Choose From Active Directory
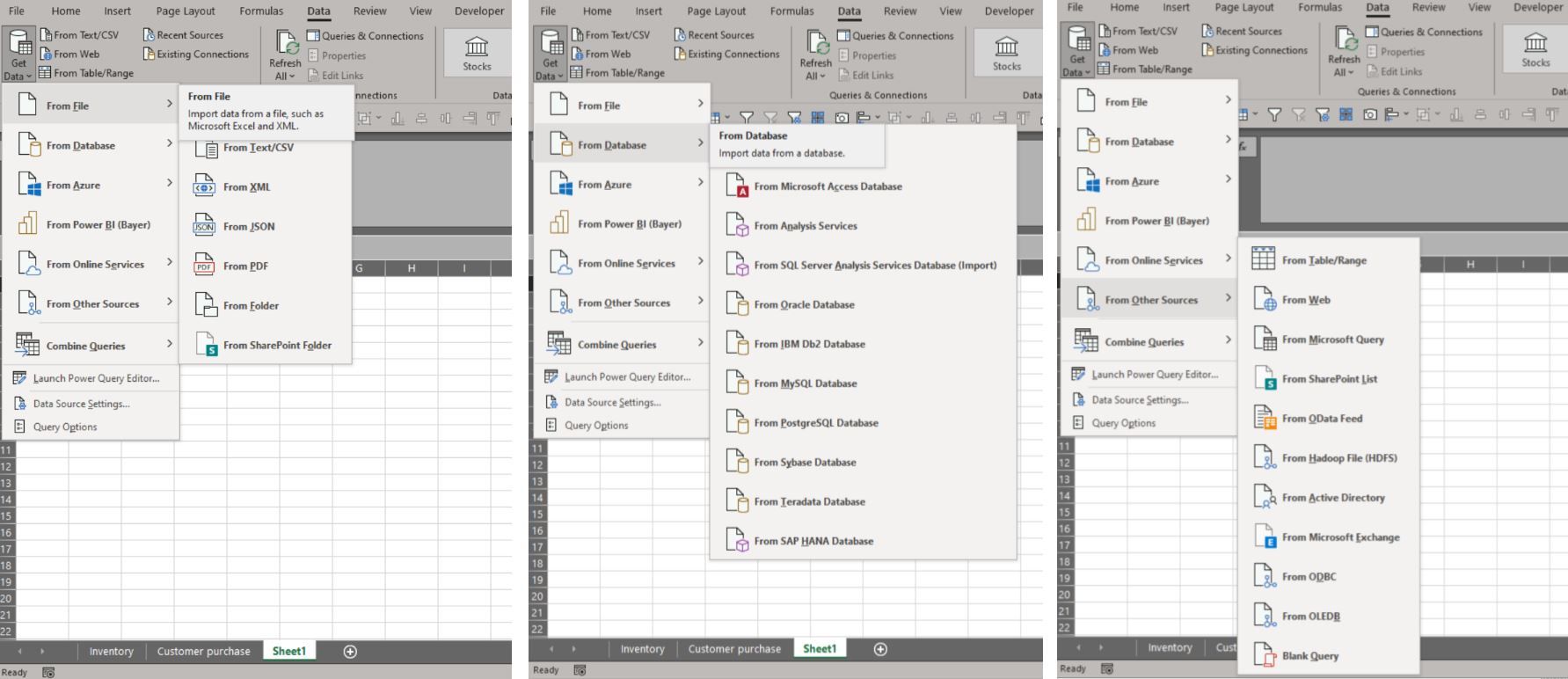This screenshot has width=1568, height=679. tap(1328, 498)
